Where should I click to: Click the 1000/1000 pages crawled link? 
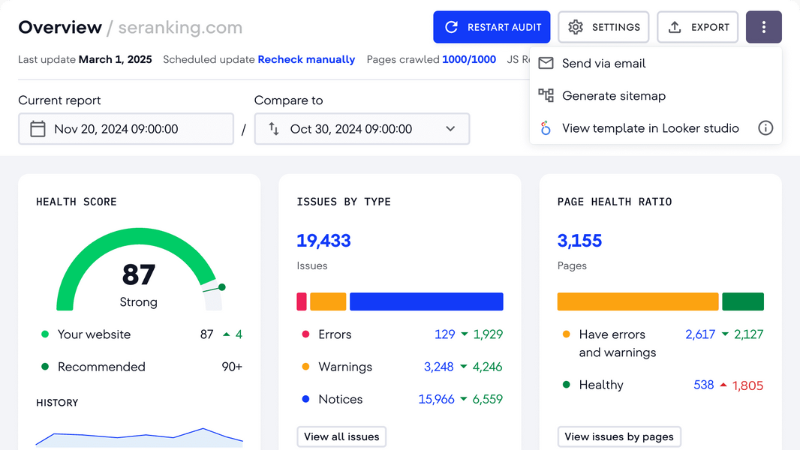pyautogui.click(x=469, y=59)
